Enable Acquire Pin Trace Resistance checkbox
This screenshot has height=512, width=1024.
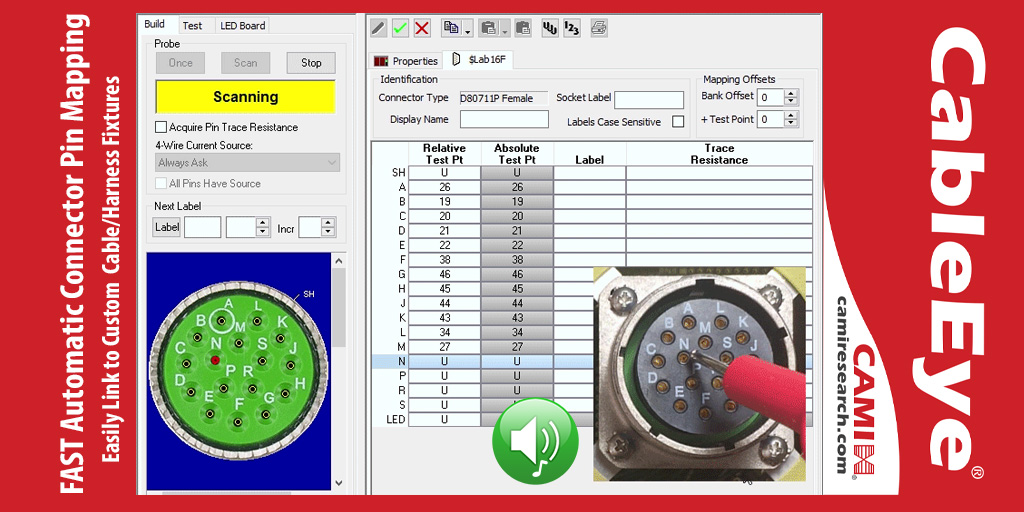(161, 127)
